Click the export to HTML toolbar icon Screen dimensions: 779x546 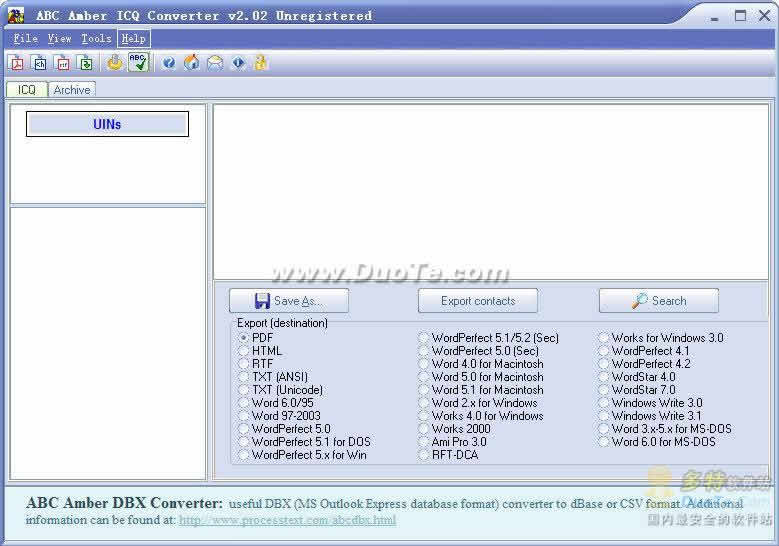pyautogui.click(x=39, y=63)
